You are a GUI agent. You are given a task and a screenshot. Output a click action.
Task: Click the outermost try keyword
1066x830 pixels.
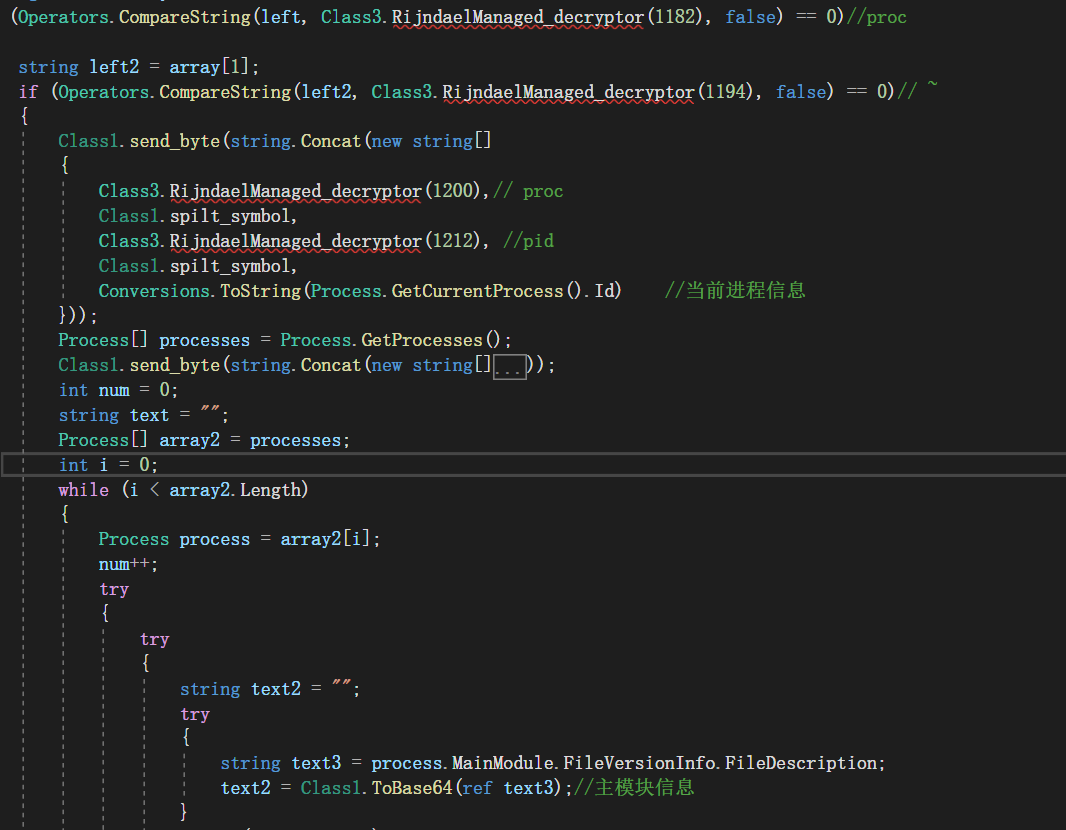114,589
